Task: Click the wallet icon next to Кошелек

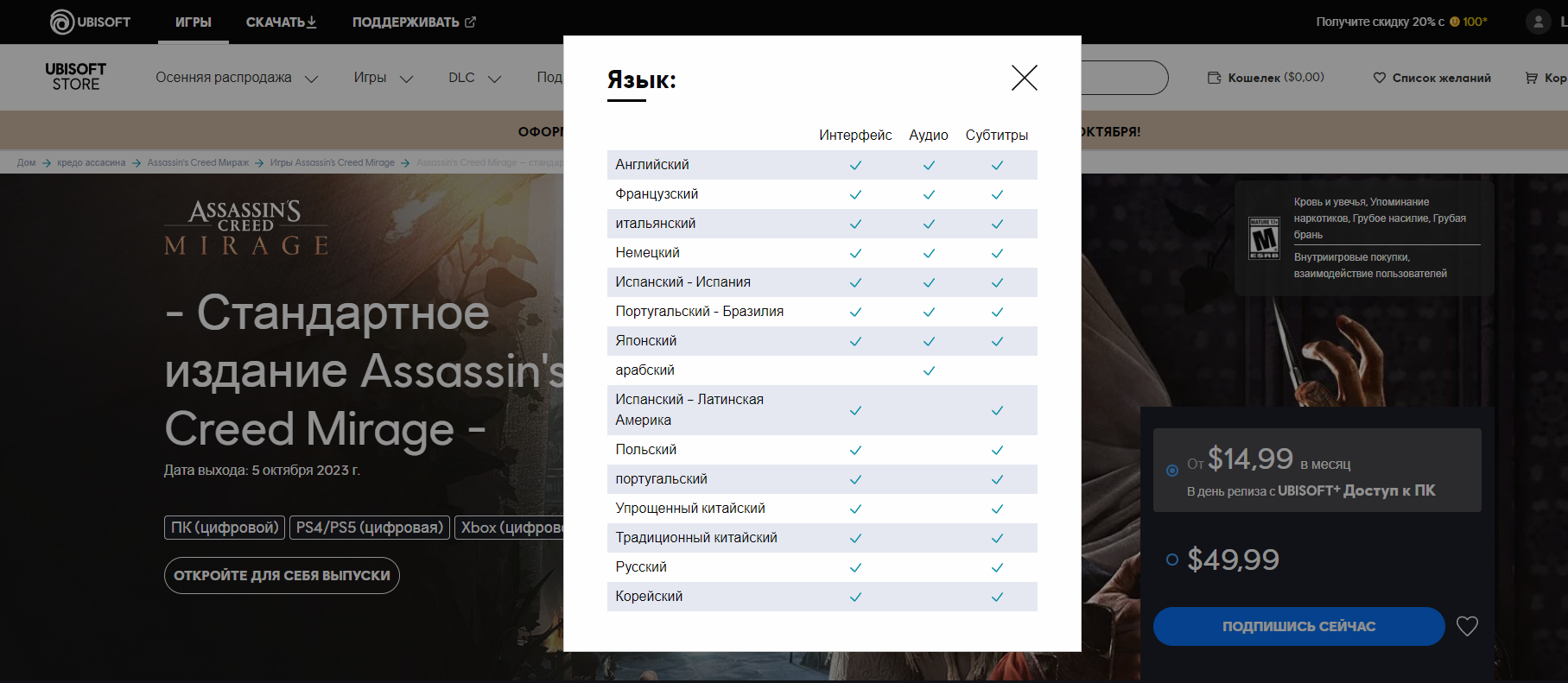Action: [x=1214, y=78]
